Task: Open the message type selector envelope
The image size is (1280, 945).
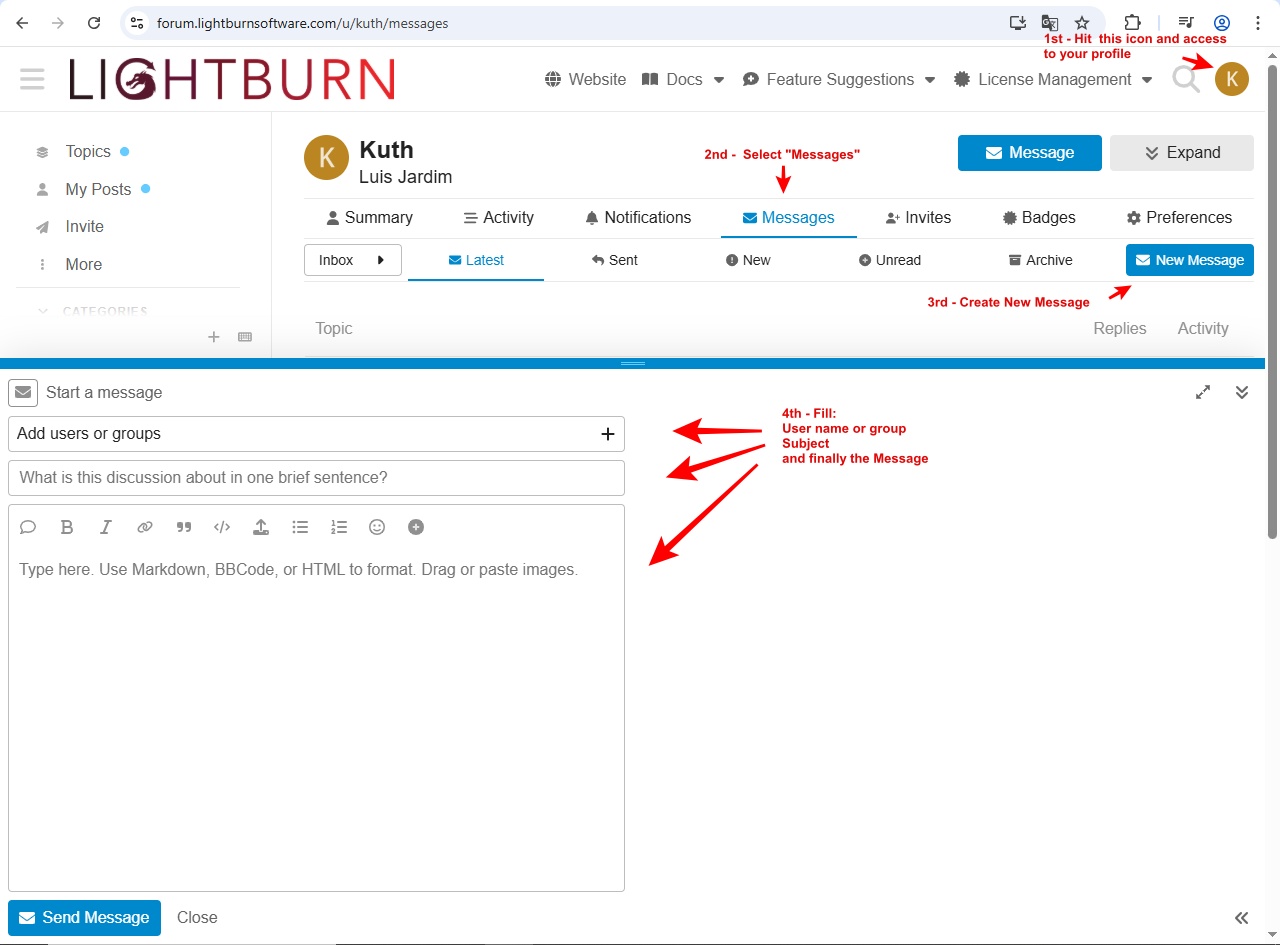Action: point(23,392)
